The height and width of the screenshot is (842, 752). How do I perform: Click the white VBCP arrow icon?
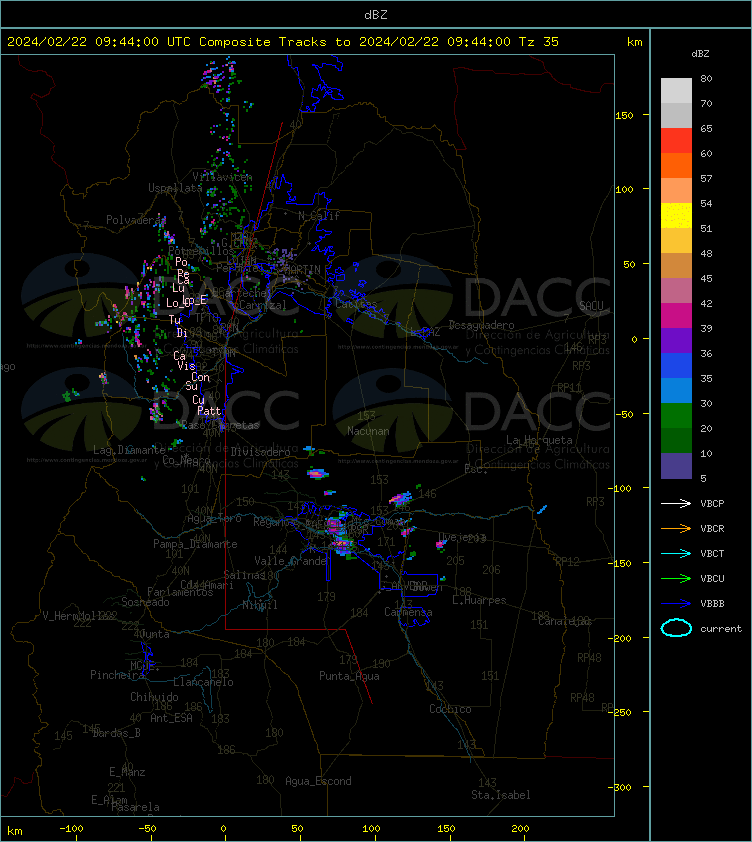click(676, 503)
